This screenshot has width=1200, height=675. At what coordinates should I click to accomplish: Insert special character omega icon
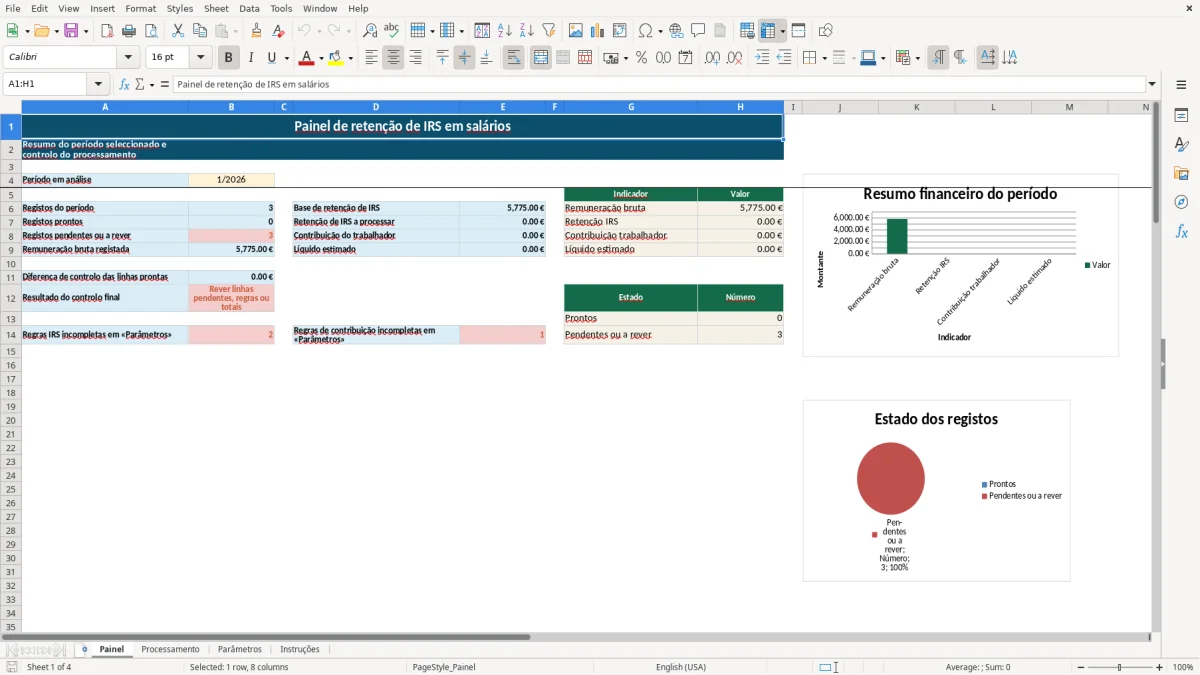click(646, 31)
